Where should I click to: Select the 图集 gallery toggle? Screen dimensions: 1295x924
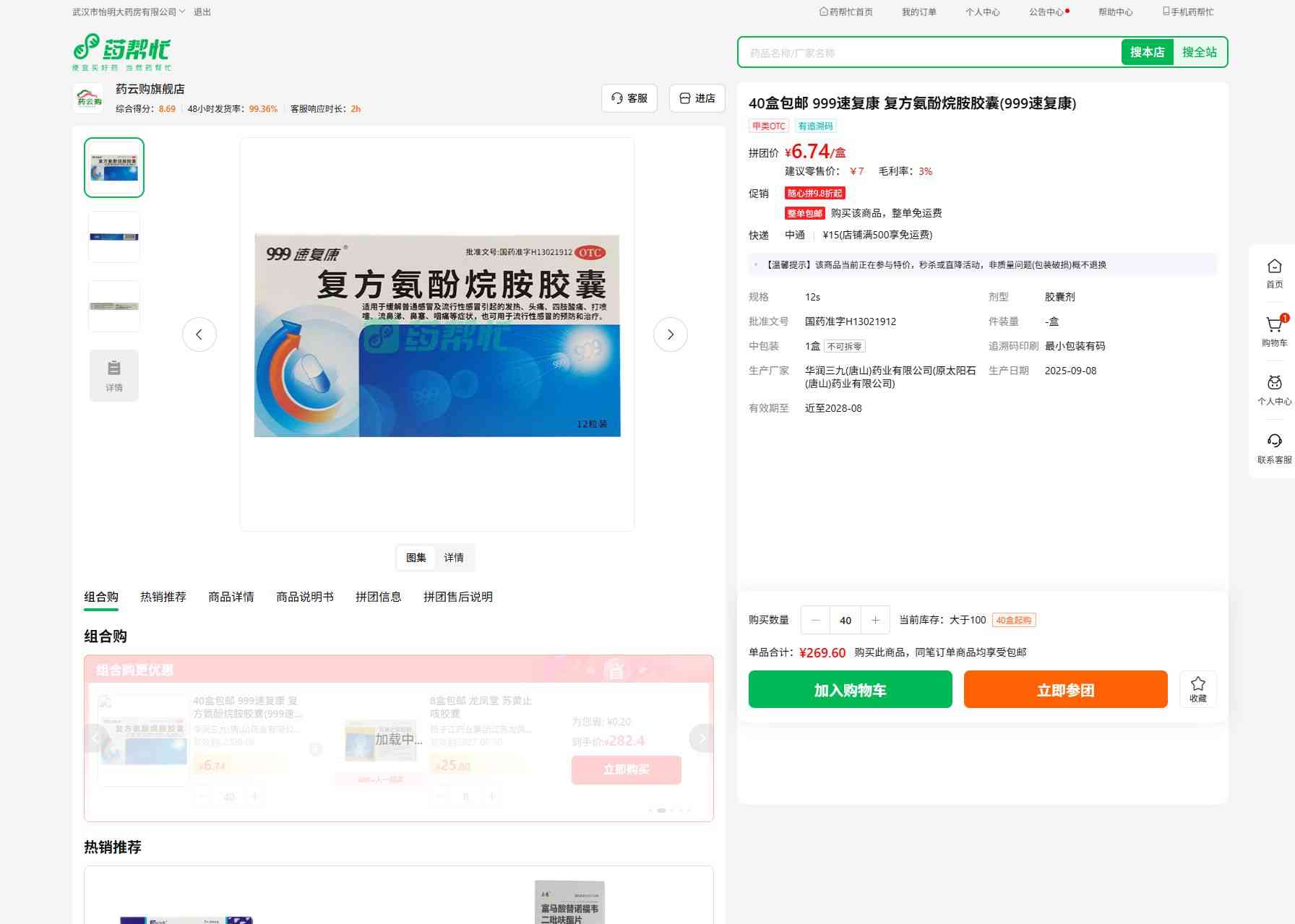click(416, 558)
